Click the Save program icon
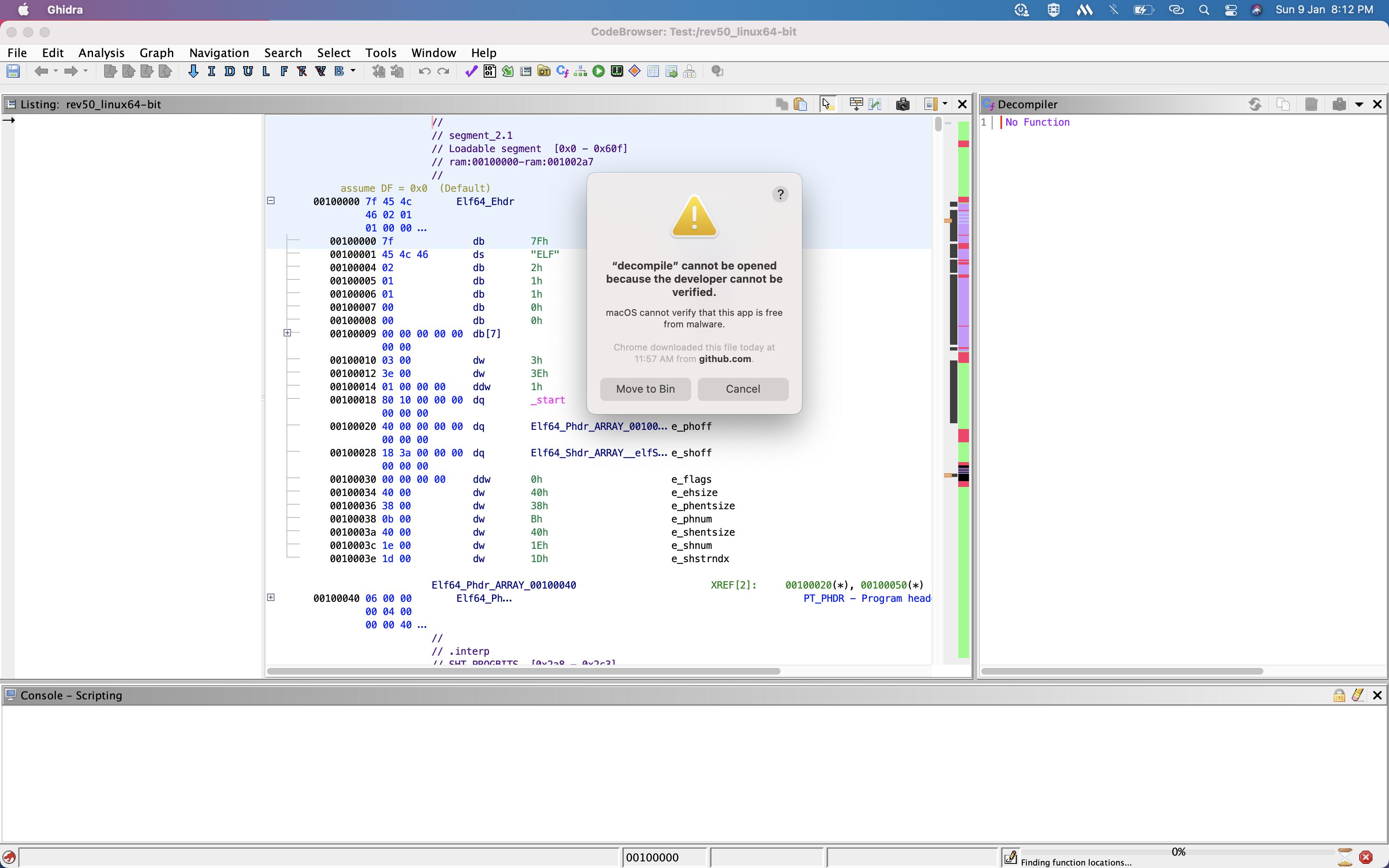 [x=13, y=71]
